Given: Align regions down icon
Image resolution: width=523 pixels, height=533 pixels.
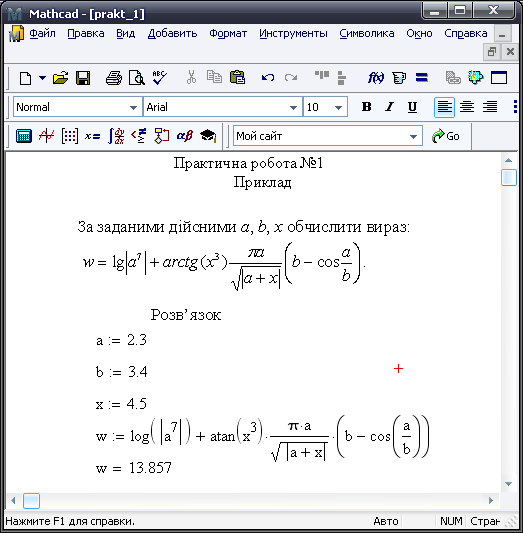Looking at the screenshot, I should (342, 78).
